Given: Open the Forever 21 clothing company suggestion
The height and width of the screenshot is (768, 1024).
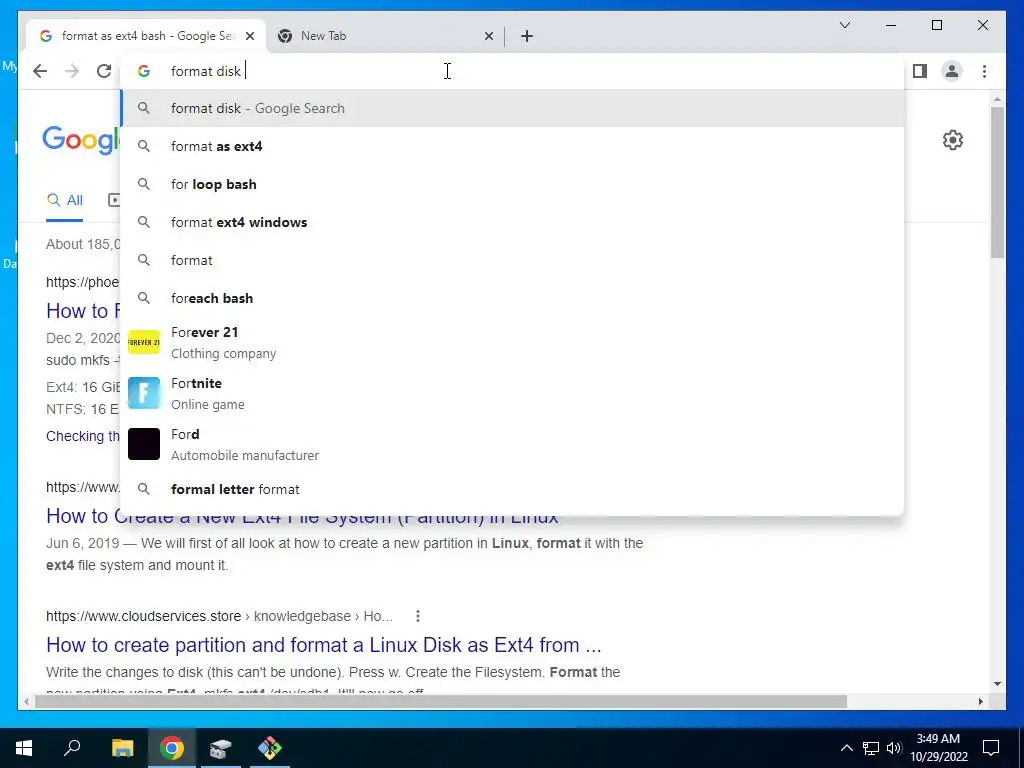Looking at the screenshot, I should [513, 342].
